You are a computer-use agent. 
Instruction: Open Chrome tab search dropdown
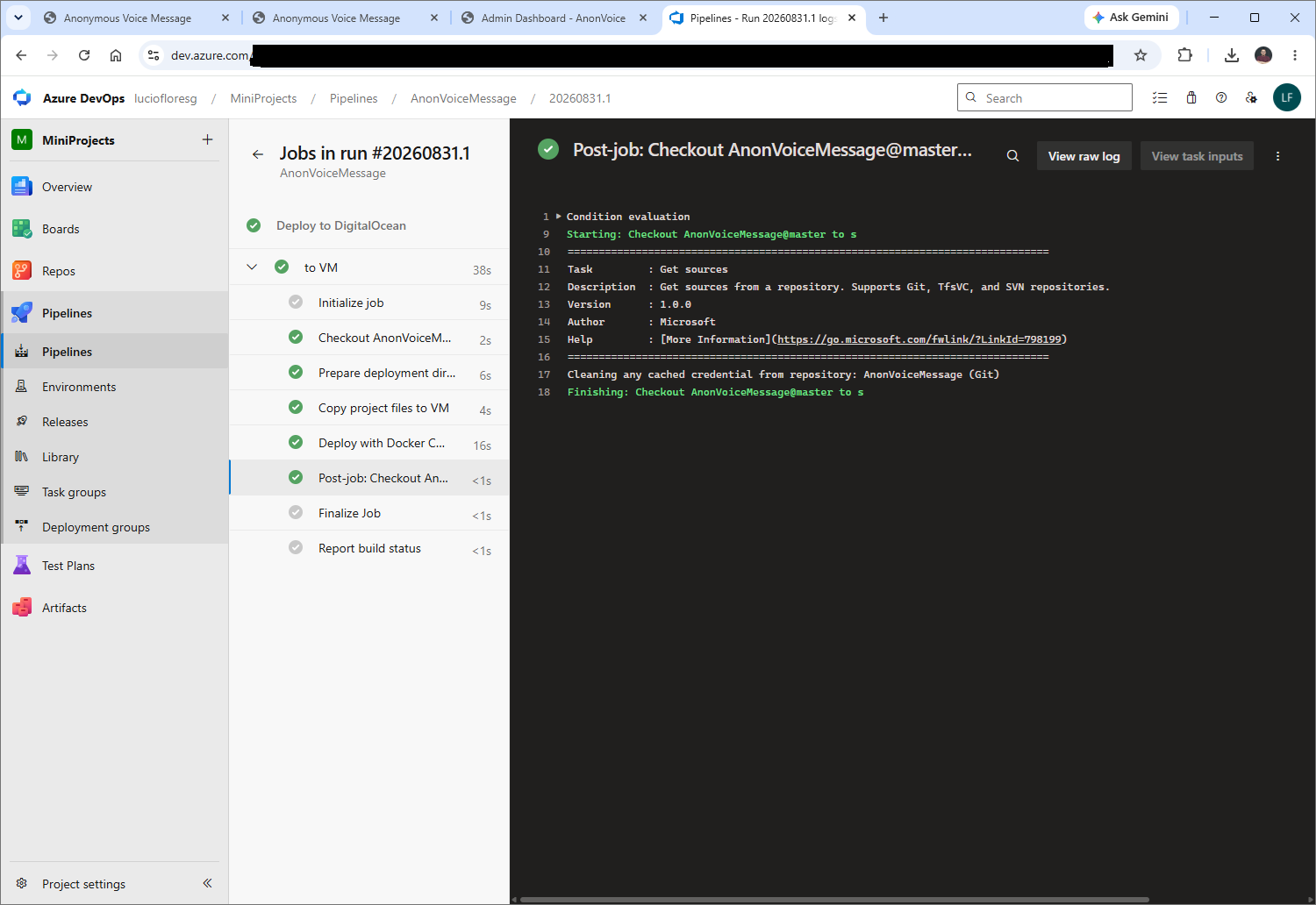18,18
